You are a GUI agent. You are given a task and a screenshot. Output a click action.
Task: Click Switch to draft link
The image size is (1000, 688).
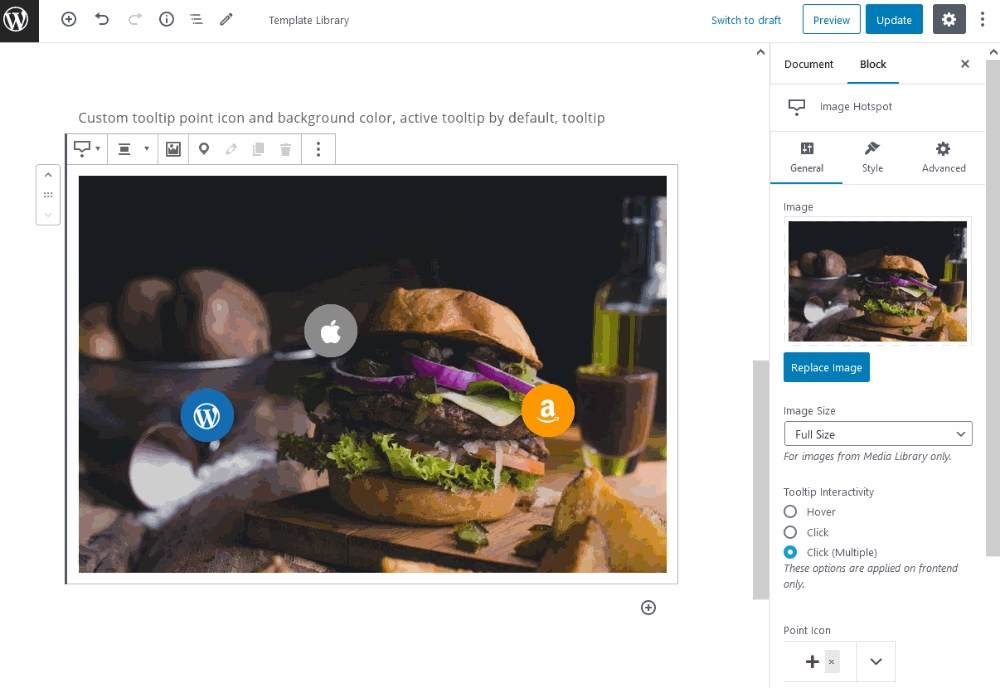click(x=746, y=20)
